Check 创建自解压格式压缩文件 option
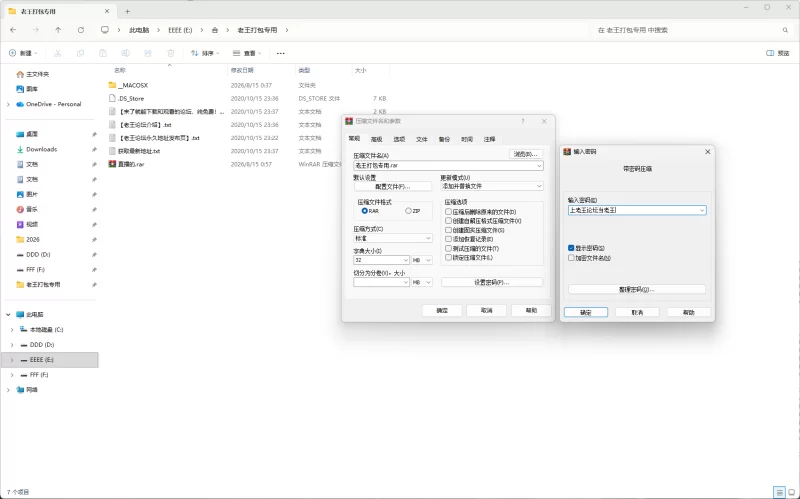800x499 pixels. click(x=448, y=221)
